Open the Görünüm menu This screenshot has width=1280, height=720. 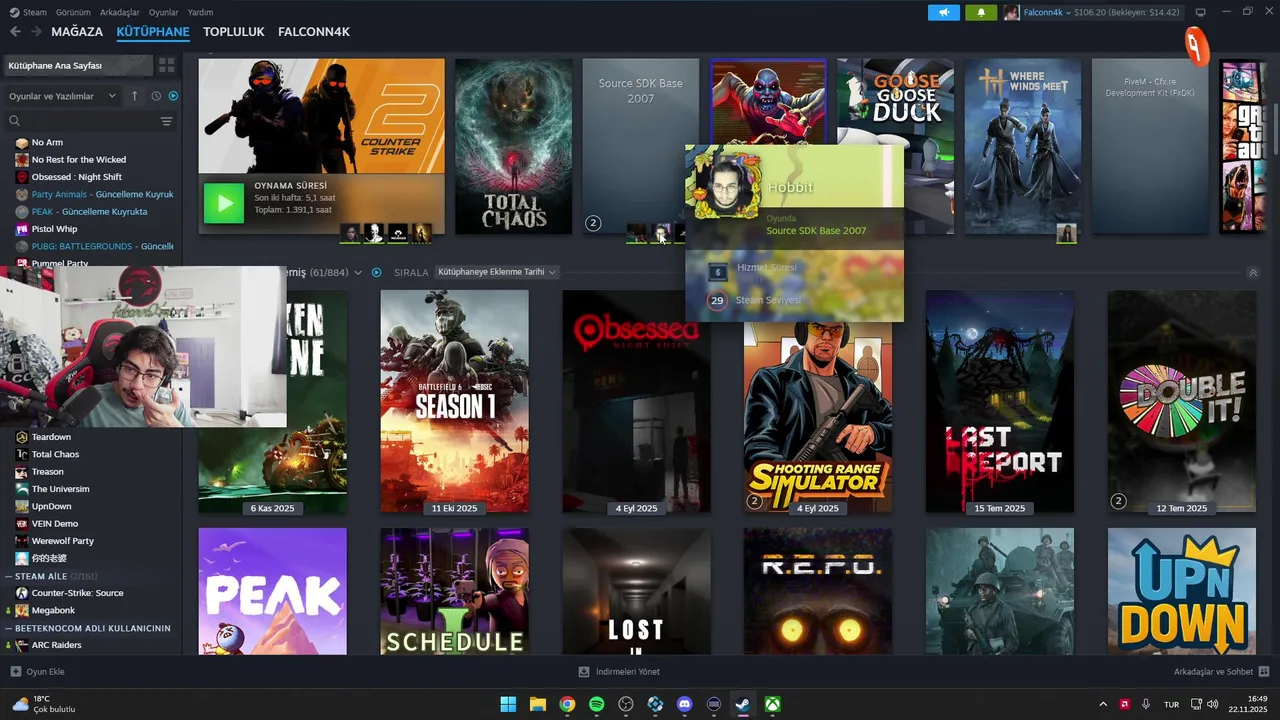[73, 12]
